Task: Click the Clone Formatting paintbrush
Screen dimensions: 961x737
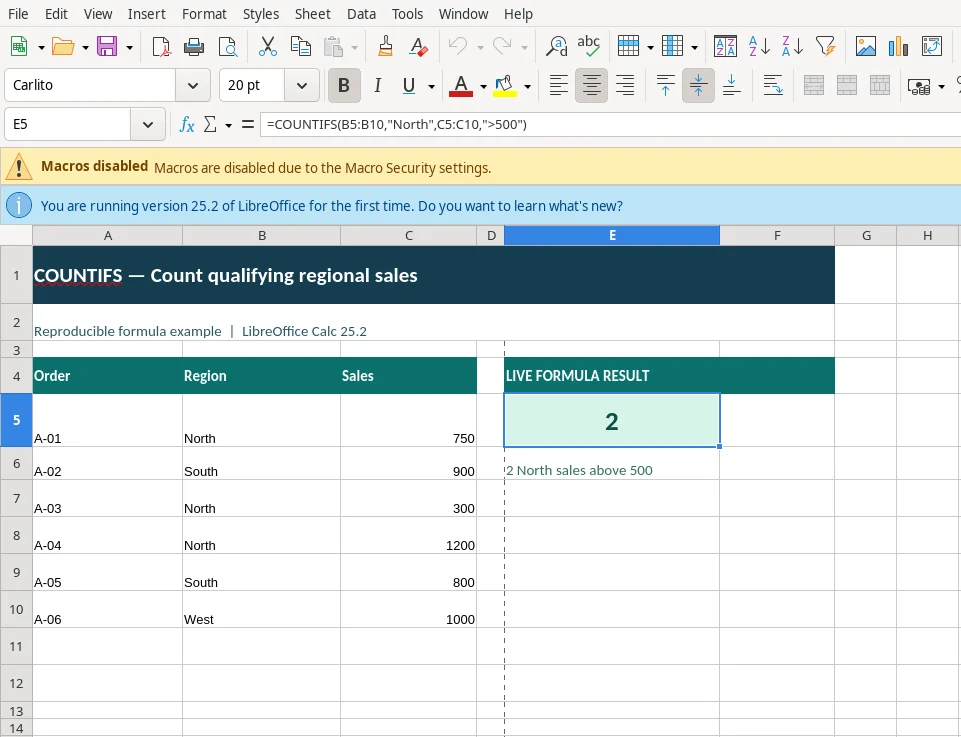Action: (385, 47)
